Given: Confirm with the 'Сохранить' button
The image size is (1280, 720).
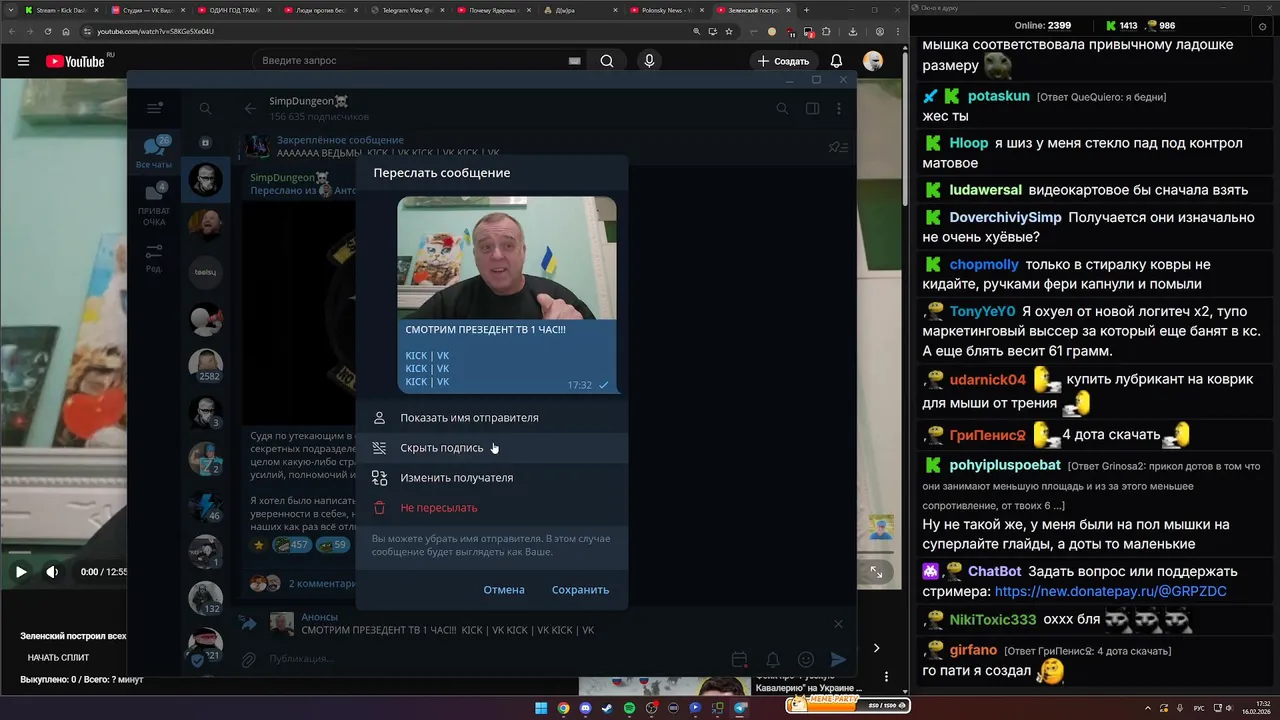Looking at the screenshot, I should [580, 590].
